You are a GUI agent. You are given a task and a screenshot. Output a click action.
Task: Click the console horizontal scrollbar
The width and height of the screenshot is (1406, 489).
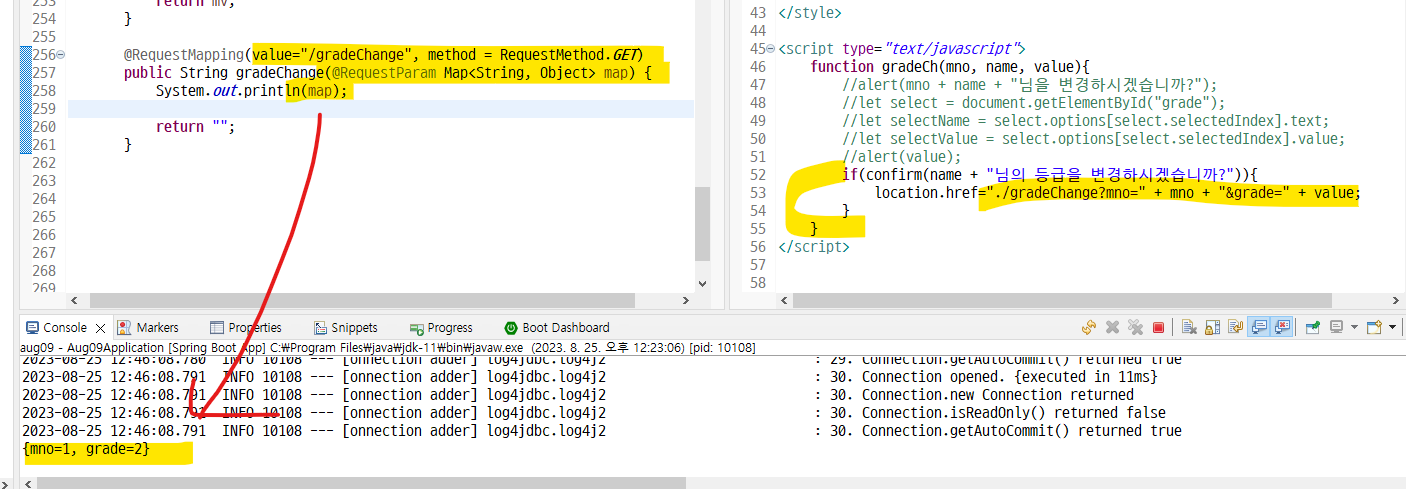[x=362, y=483]
